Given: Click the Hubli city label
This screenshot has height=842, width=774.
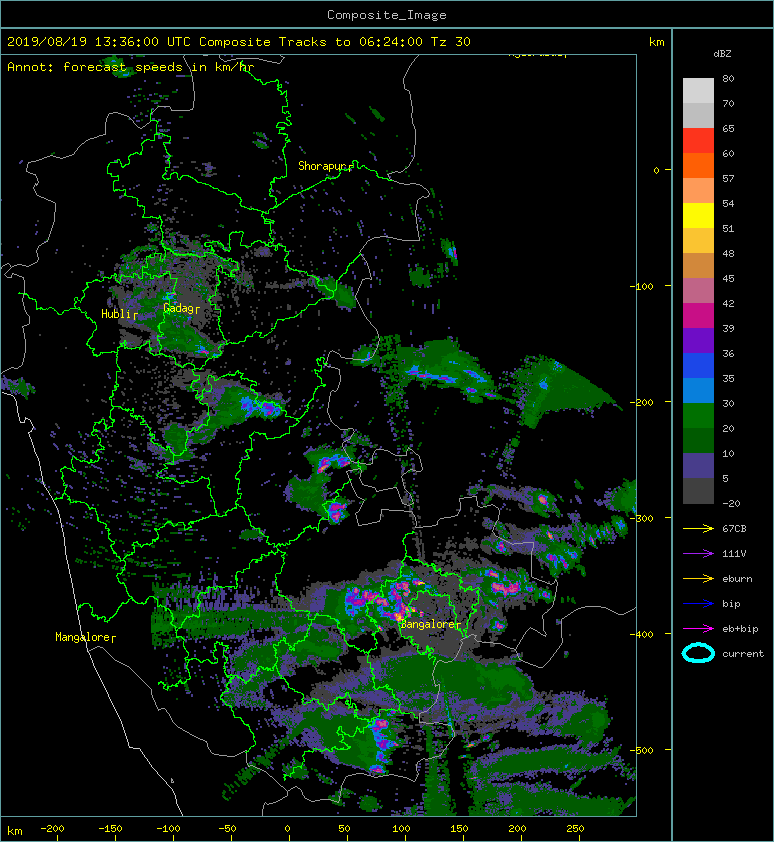Looking at the screenshot, I should [117, 314].
